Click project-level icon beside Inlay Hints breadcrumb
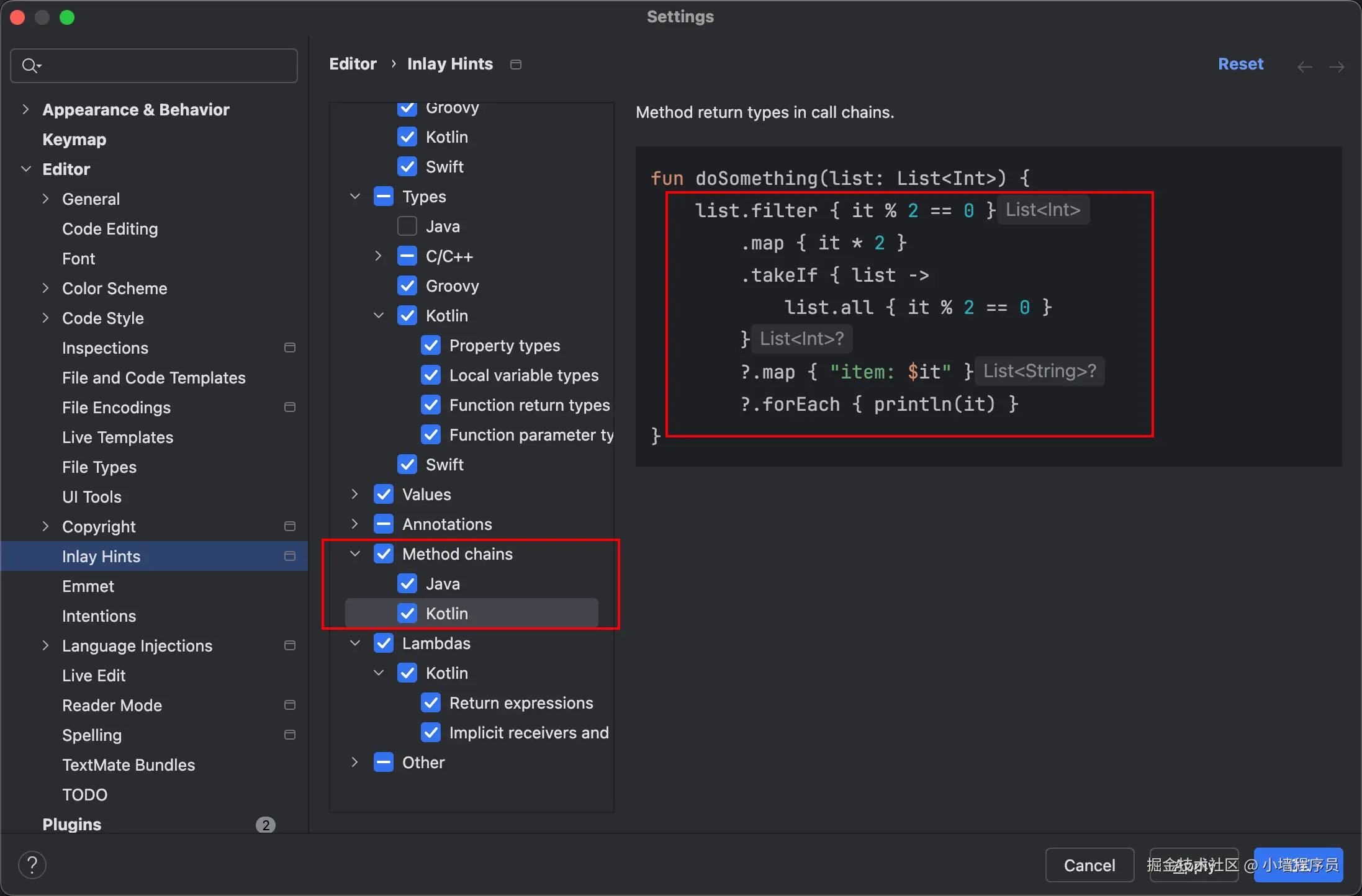Screen dimensions: 1362x896 coord(515,65)
